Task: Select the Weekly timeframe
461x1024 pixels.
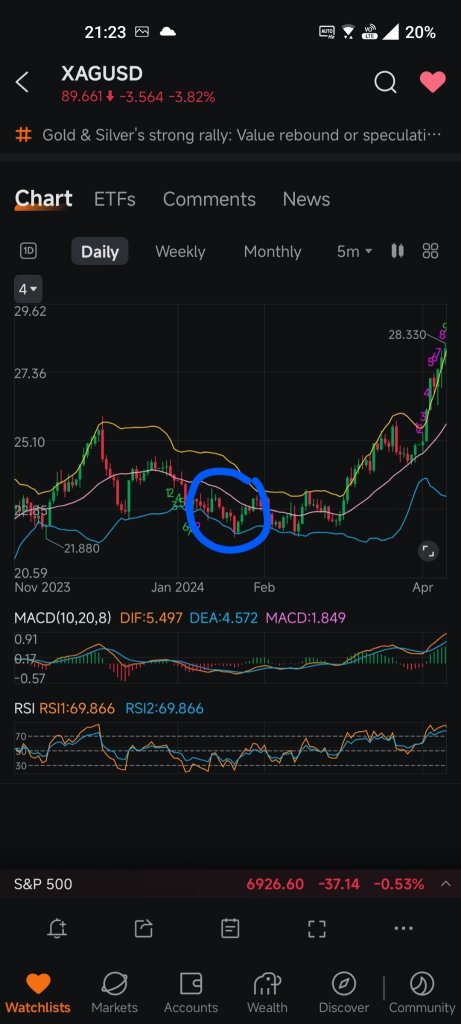Action: pos(180,251)
